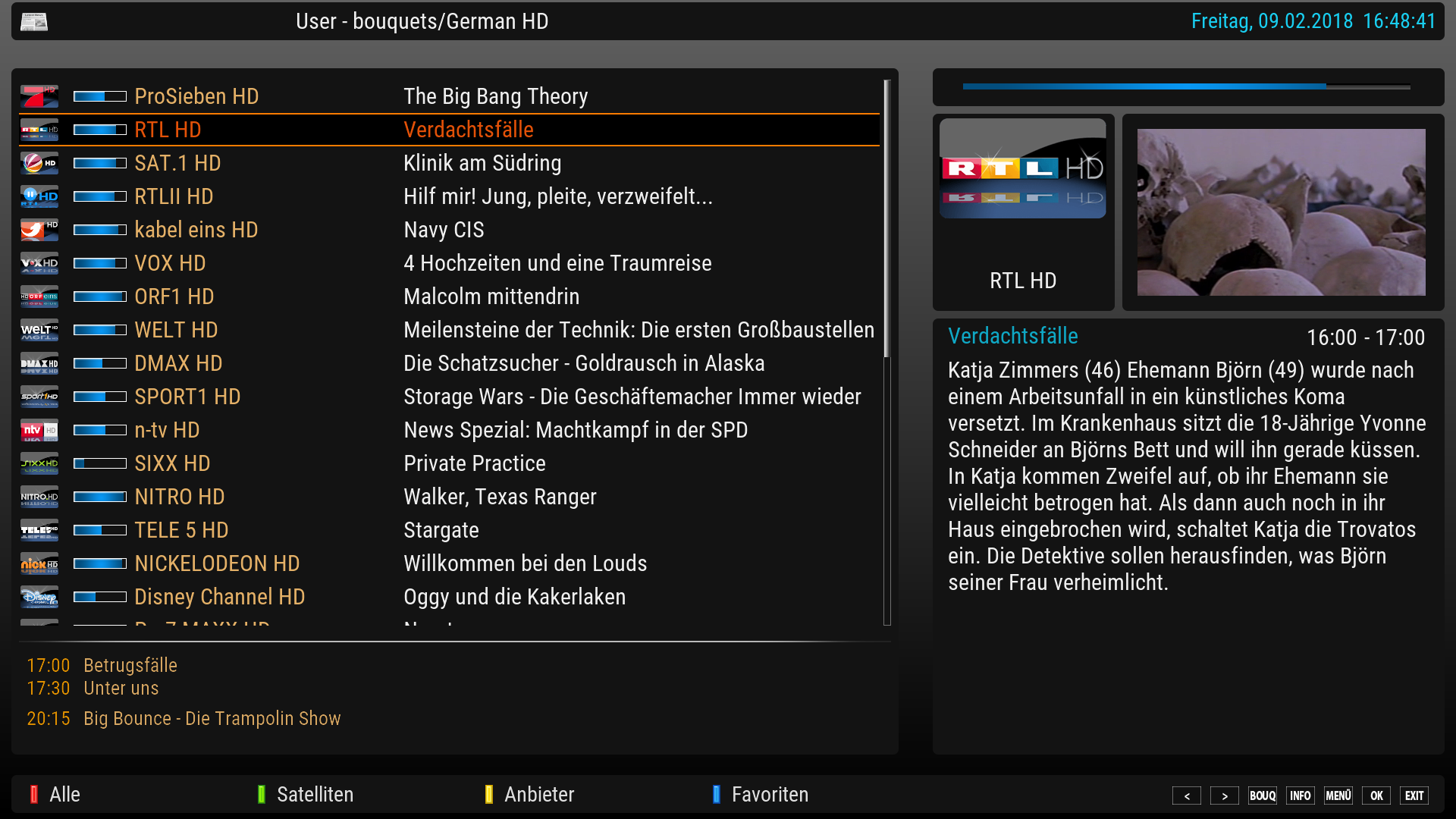Click the ProSieben HD channel logo
Viewport: 1456px width, 819px height.
pos(39,96)
